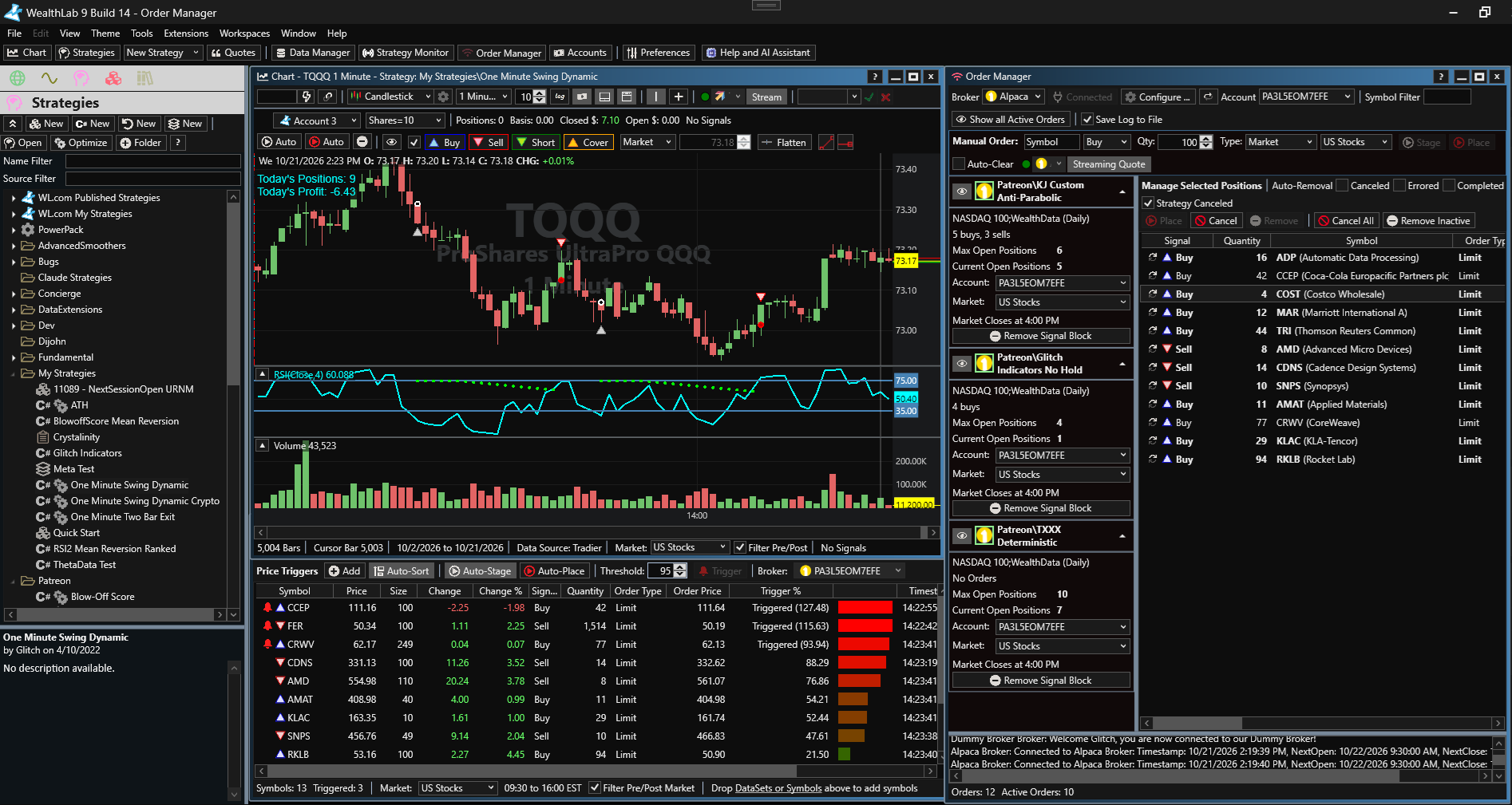Open Strategy Monitor from the toolbar
Viewport: 1512px width, 805px height.
click(406, 53)
